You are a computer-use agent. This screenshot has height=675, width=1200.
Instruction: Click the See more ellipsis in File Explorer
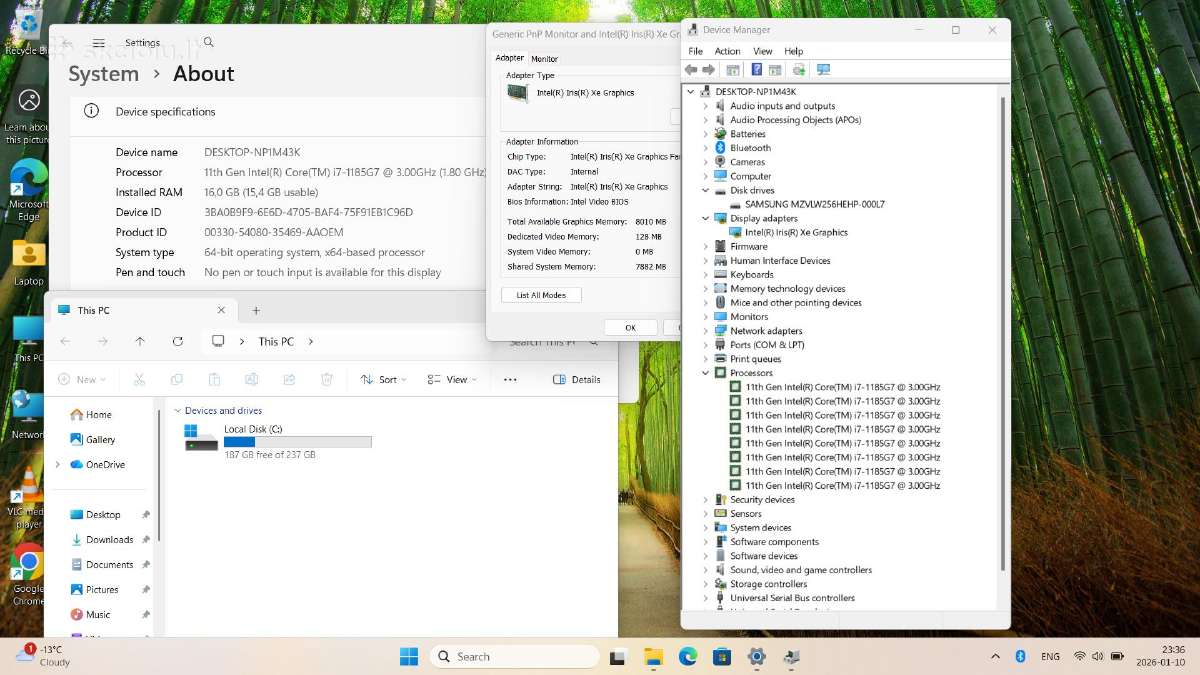(510, 379)
